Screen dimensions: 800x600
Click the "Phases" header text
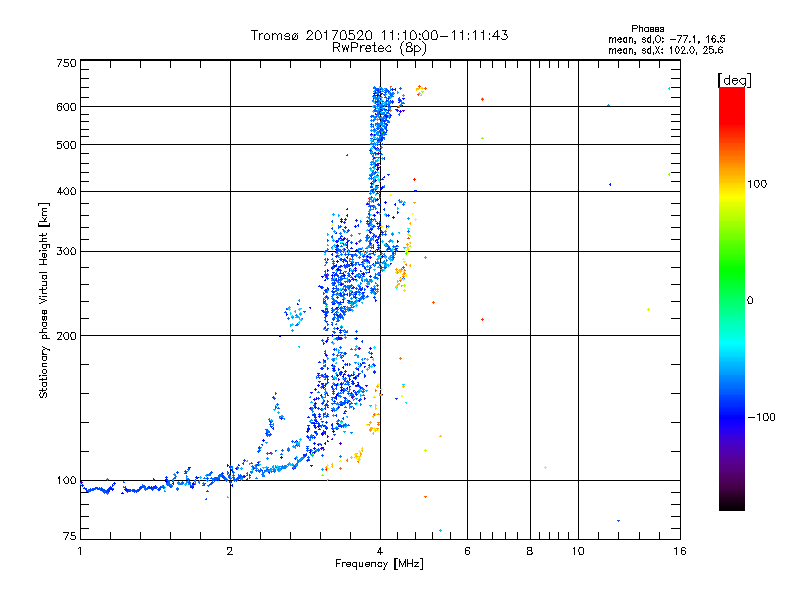point(647,29)
